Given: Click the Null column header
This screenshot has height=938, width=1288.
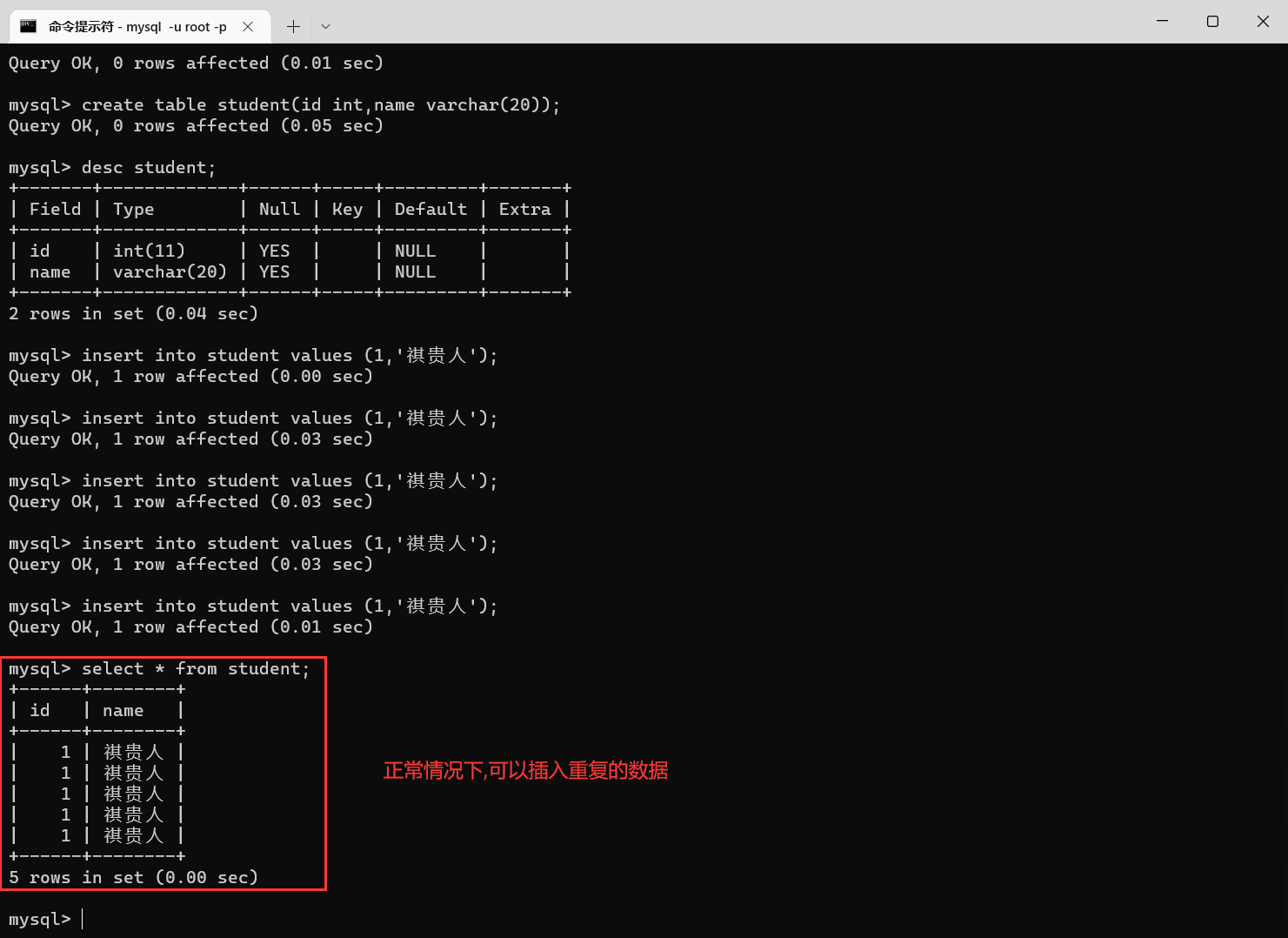Looking at the screenshot, I should click(x=279, y=209).
